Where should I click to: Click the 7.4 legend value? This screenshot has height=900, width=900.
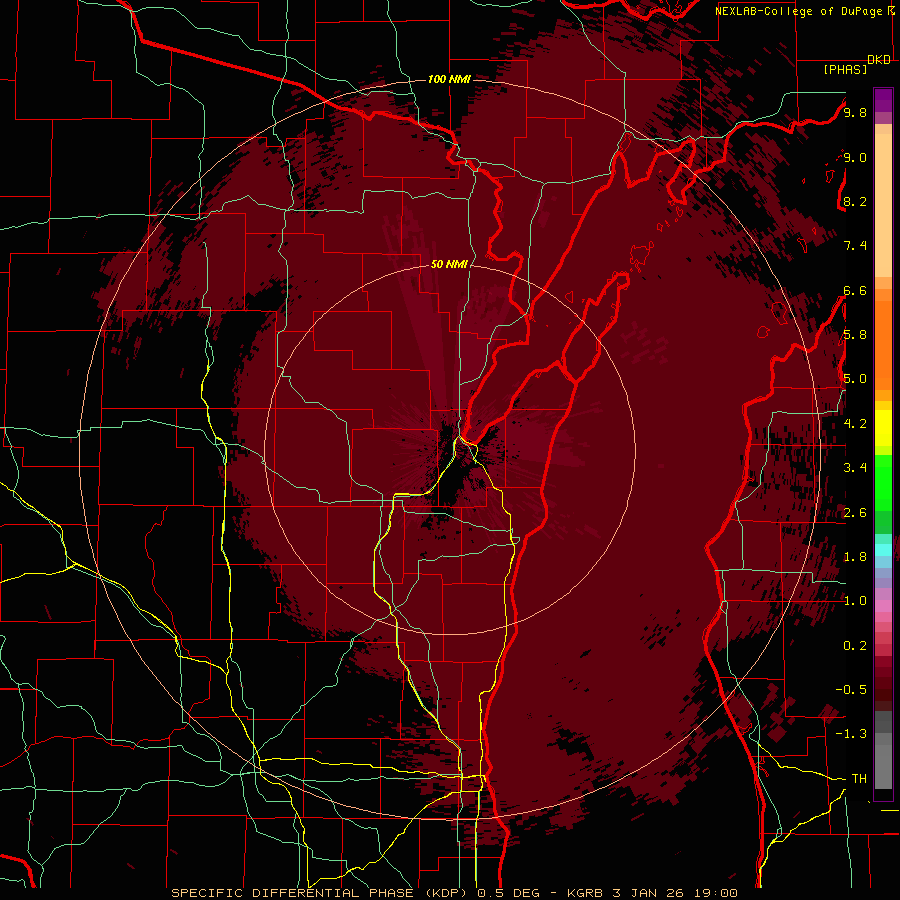coord(855,246)
